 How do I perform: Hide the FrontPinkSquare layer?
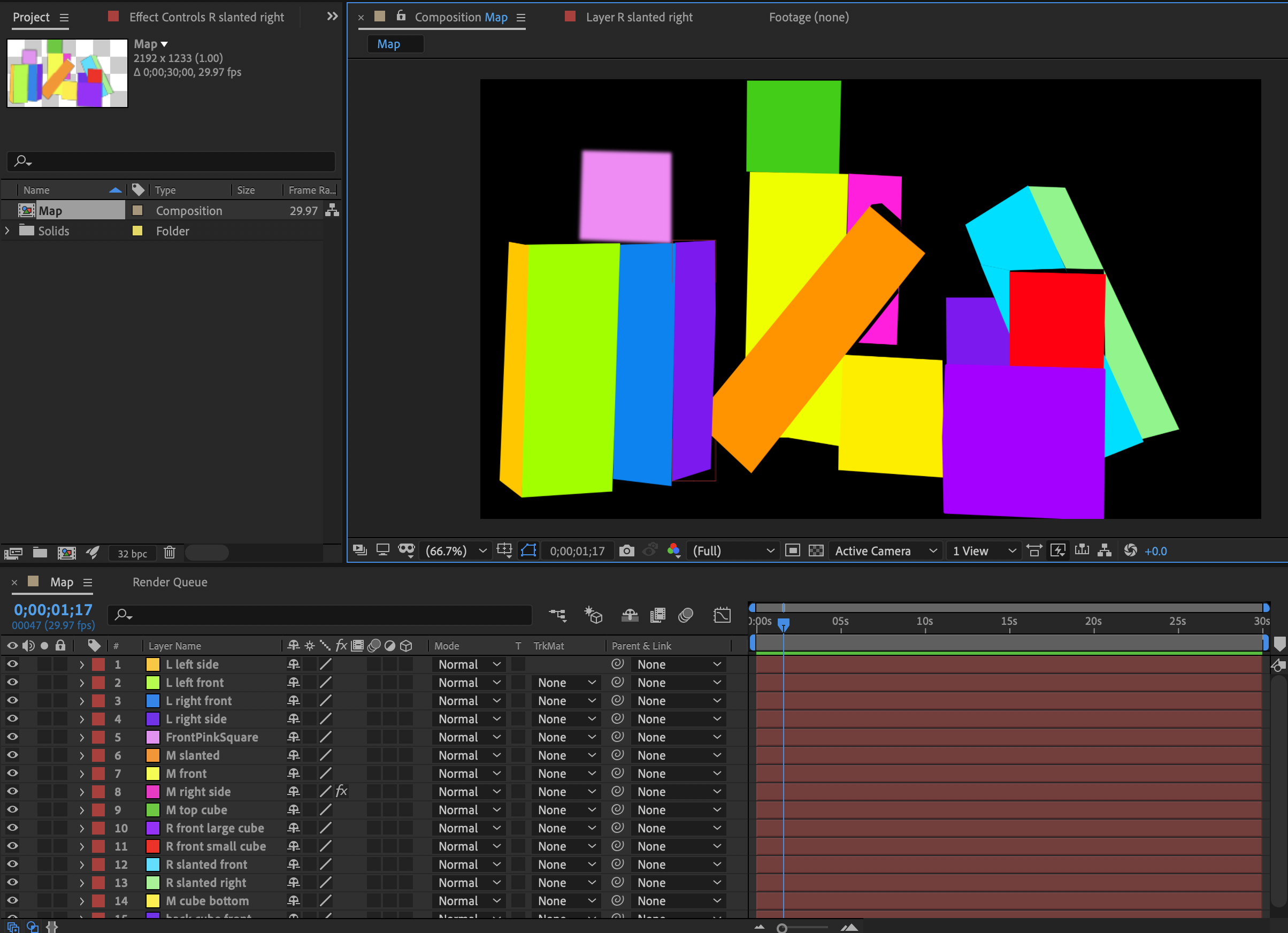pos(12,737)
